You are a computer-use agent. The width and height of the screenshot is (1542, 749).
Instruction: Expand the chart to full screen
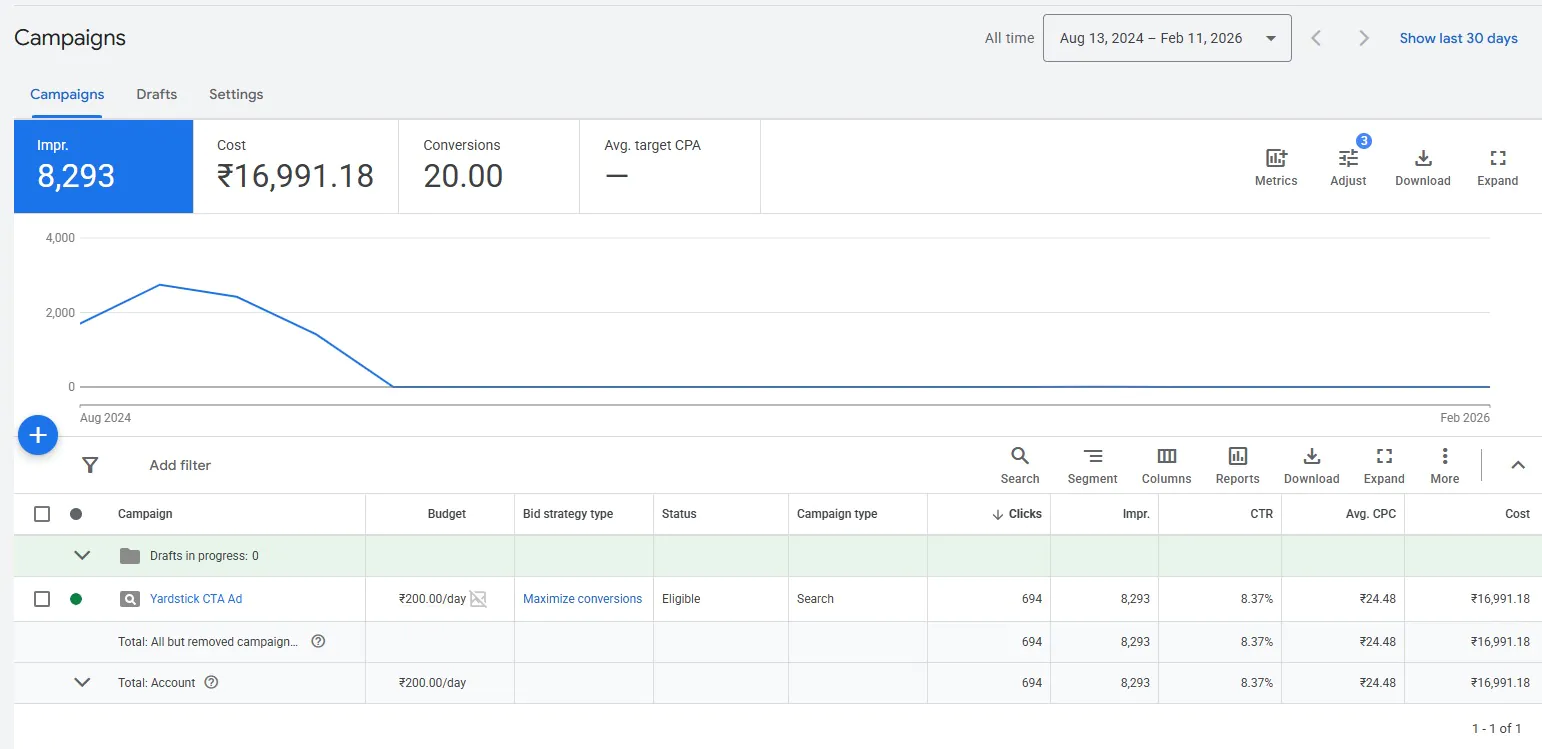1497,167
